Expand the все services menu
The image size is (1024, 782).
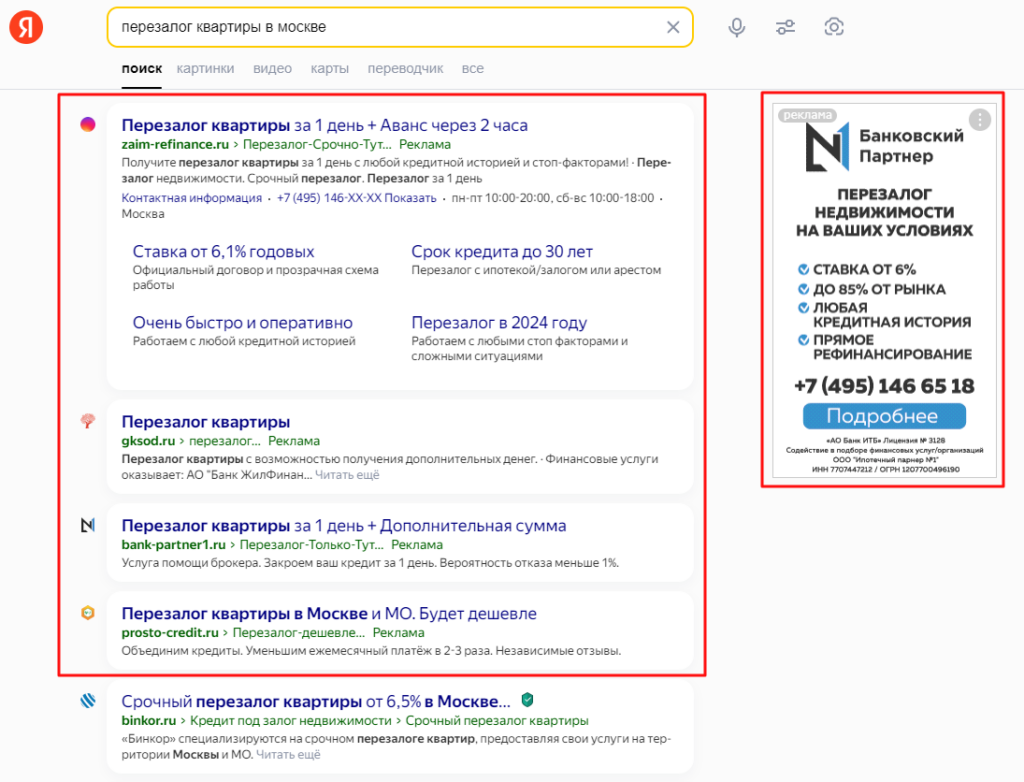pyautogui.click(x=473, y=69)
